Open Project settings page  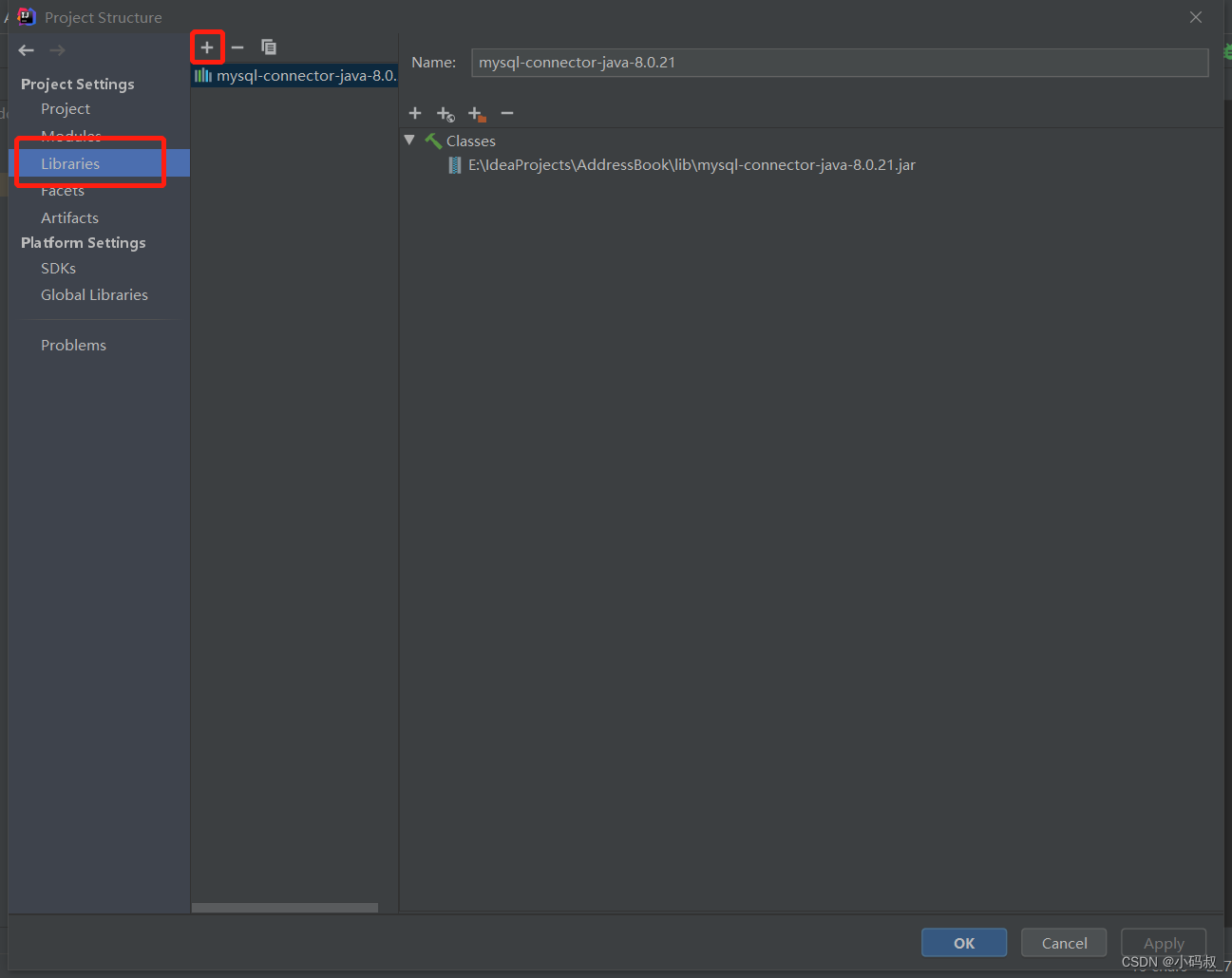coord(66,109)
